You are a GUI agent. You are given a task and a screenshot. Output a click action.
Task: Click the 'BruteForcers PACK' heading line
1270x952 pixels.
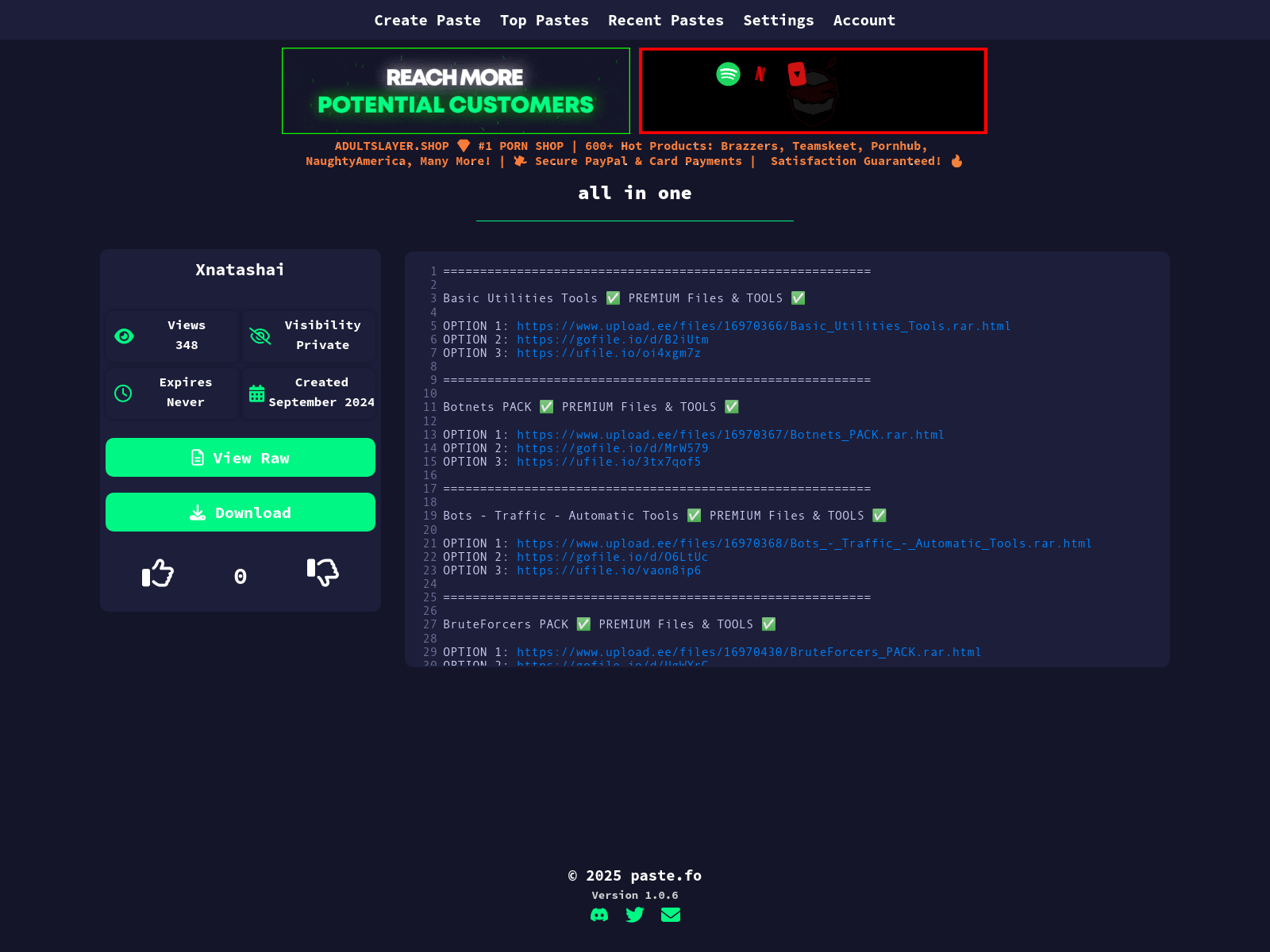point(610,624)
